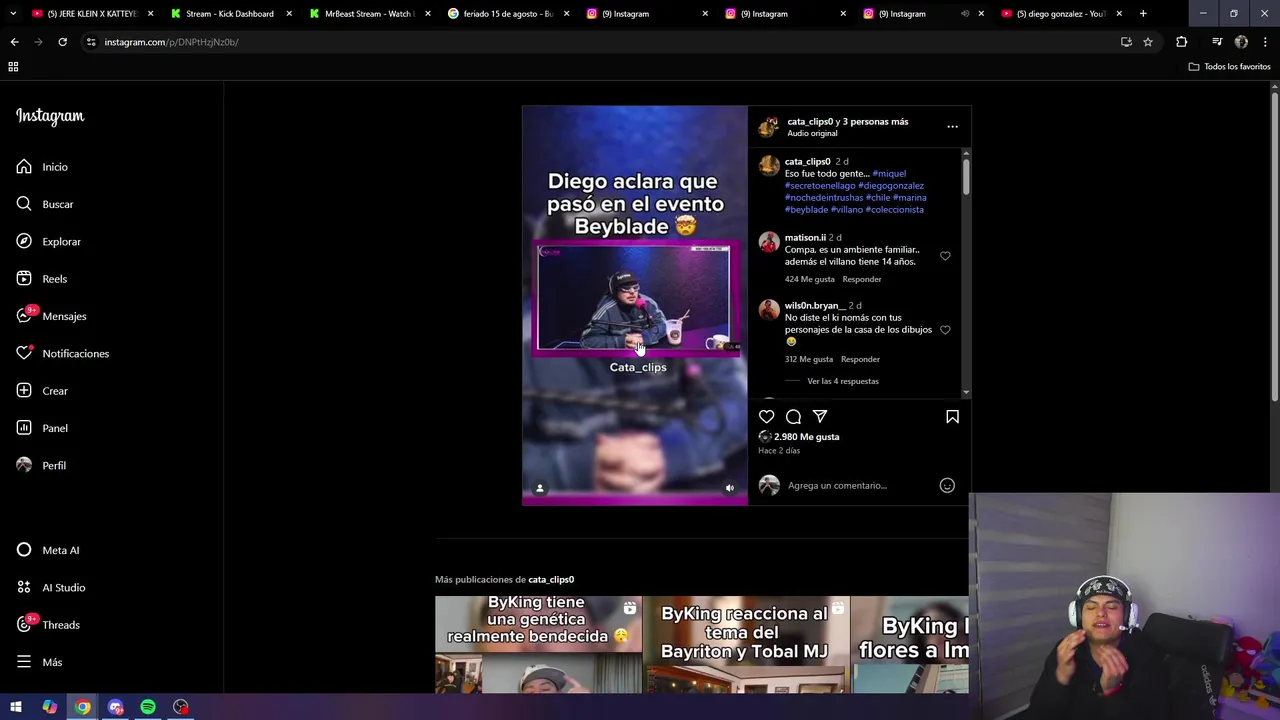The width and height of the screenshot is (1280, 720).
Task: Reply to matison.ii's comment
Action: [862, 279]
